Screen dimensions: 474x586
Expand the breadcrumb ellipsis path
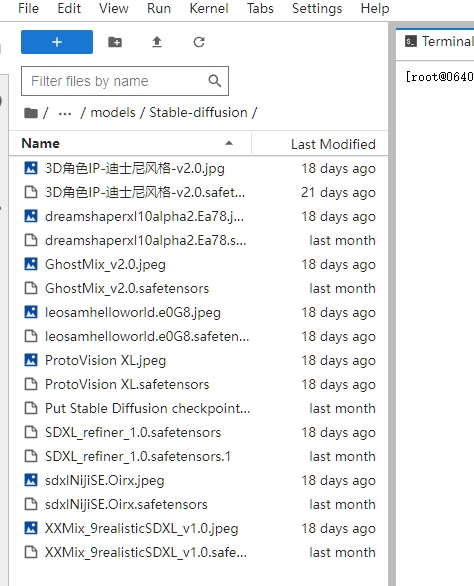(65, 113)
